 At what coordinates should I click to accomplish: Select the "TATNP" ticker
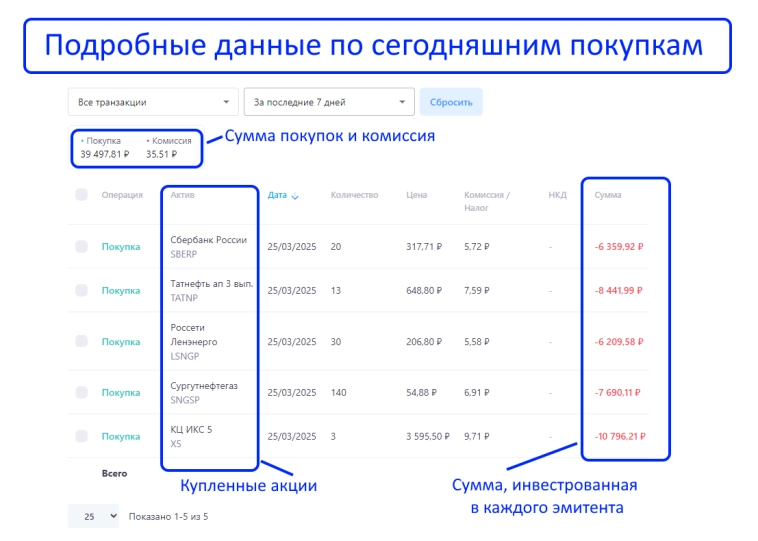pos(184,298)
